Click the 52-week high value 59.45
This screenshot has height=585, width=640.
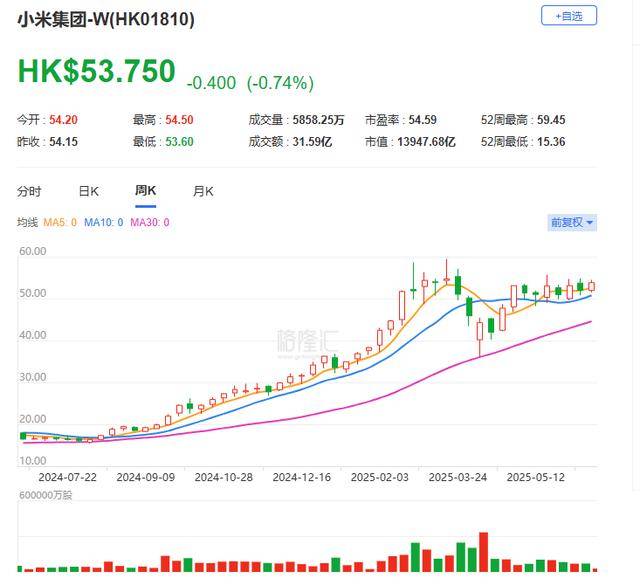tap(551, 120)
